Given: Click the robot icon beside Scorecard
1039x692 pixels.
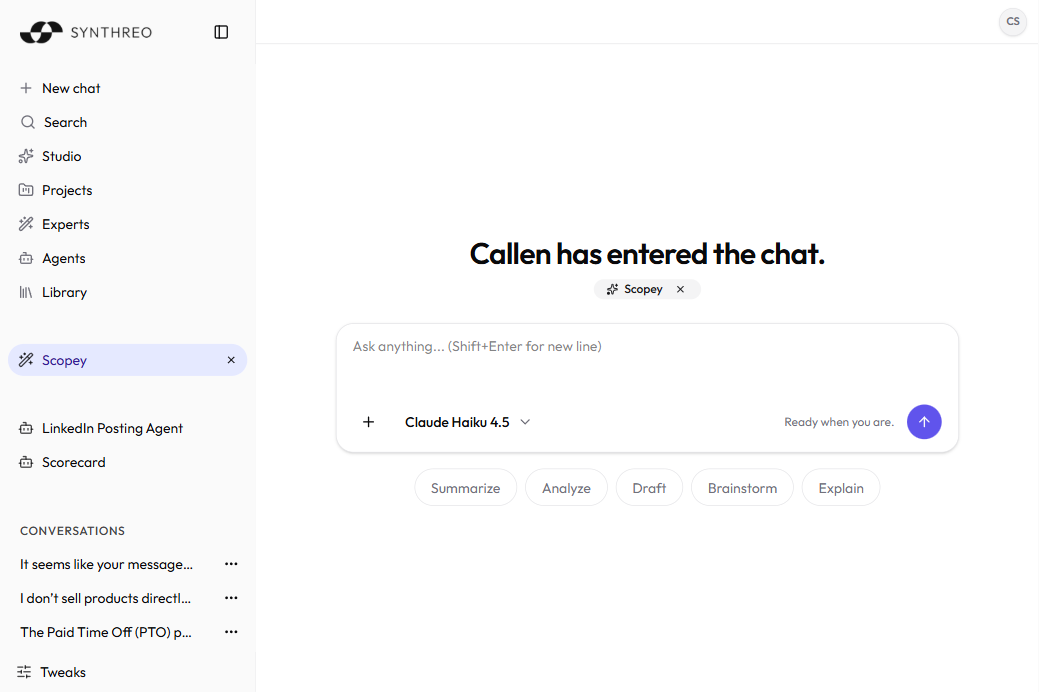Looking at the screenshot, I should (26, 463).
